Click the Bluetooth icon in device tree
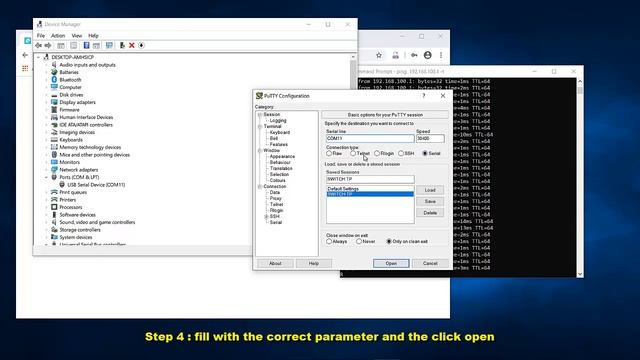This screenshot has width=640, height=360. point(54,80)
